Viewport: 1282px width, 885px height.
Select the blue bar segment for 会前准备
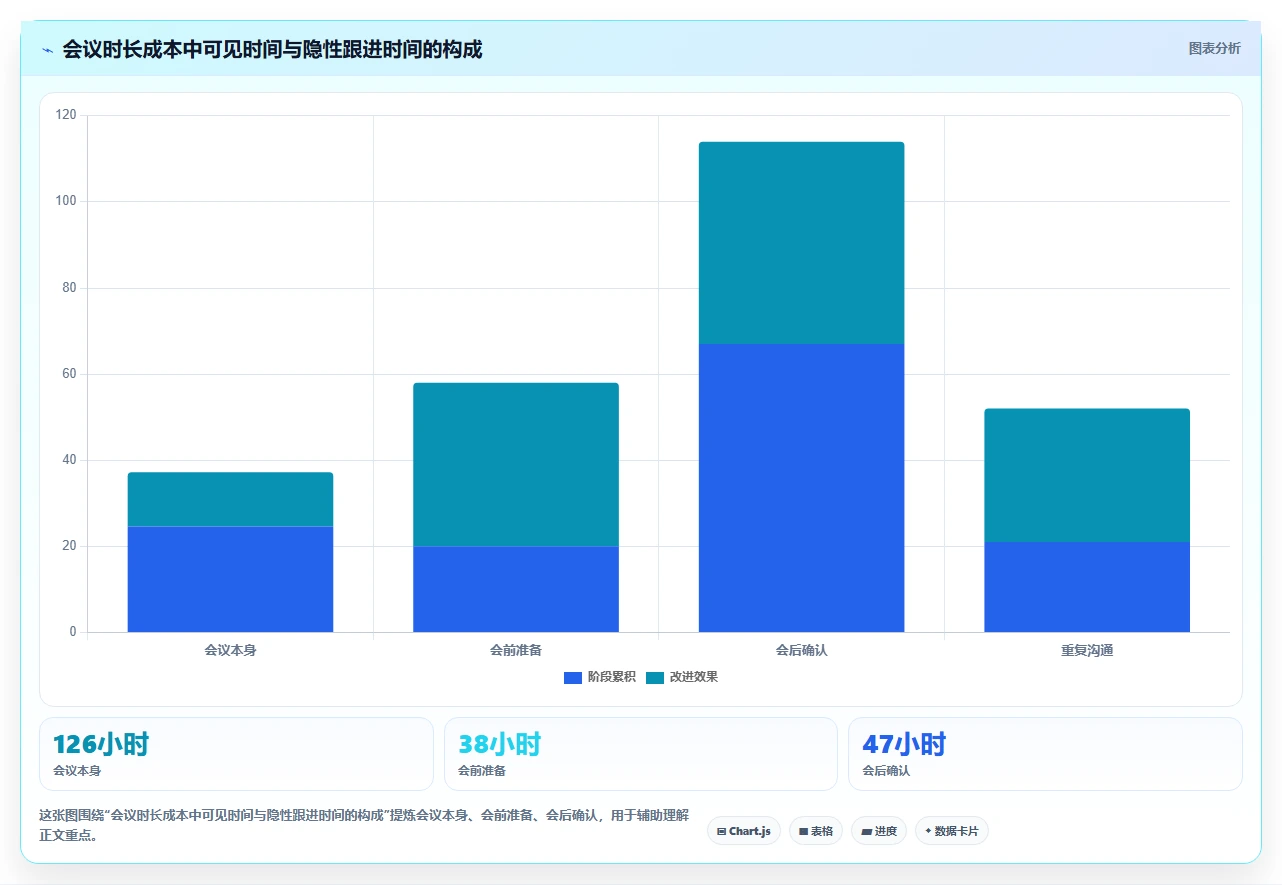tap(516, 589)
